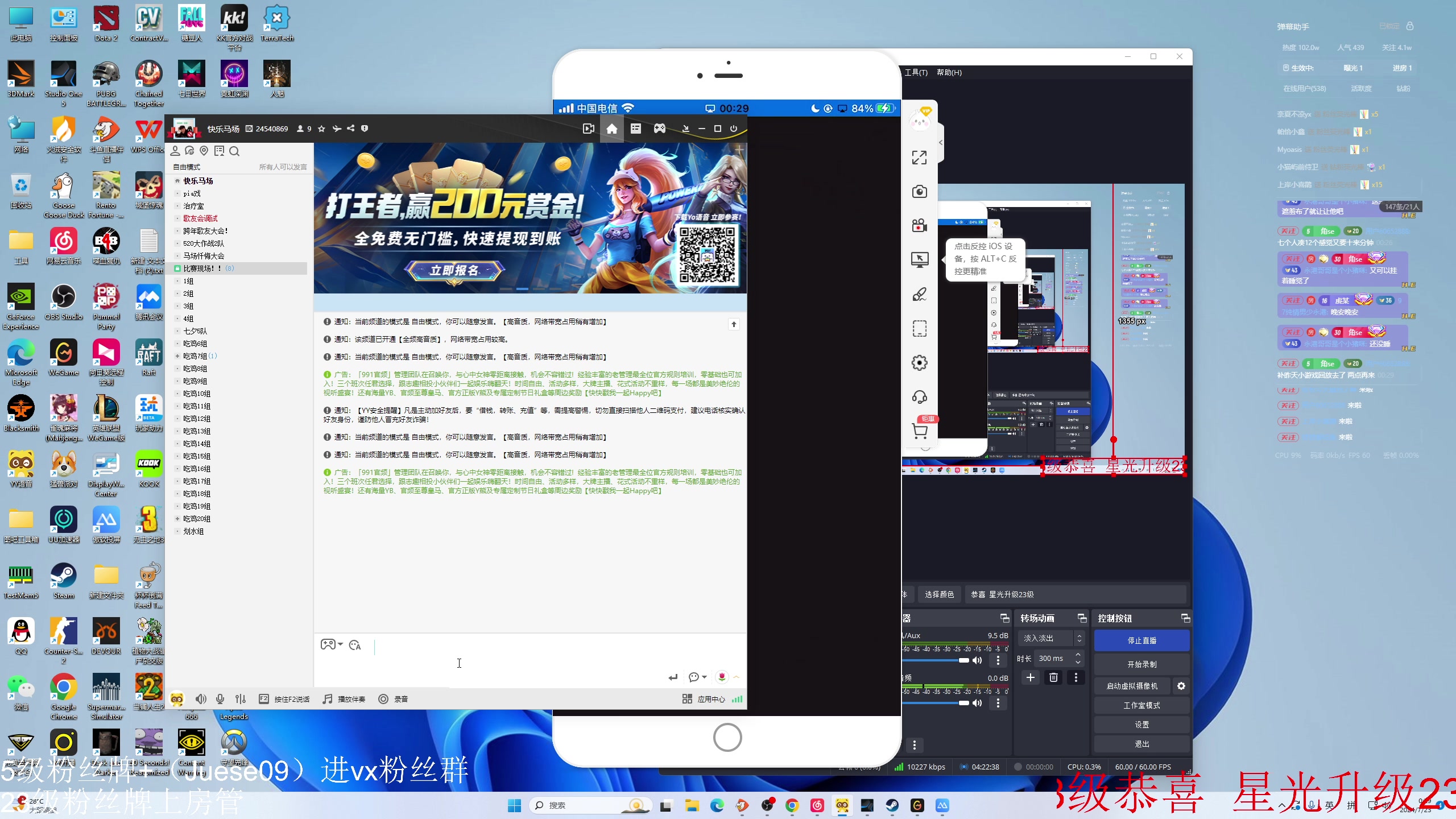Screen dimensions: 1456x819
Task: Toggle the YY microphone icon
Action: tap(221, 699)
